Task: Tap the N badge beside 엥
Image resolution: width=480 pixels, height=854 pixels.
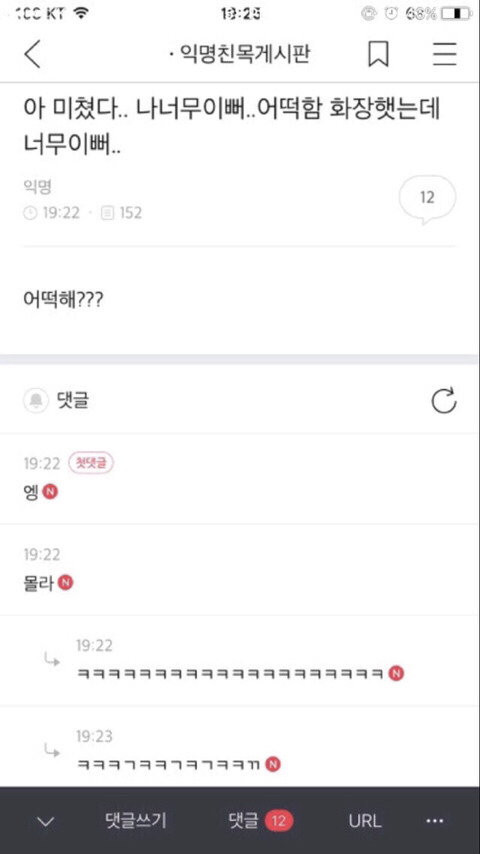Action: pyautogui.click(x=50, y=492)
